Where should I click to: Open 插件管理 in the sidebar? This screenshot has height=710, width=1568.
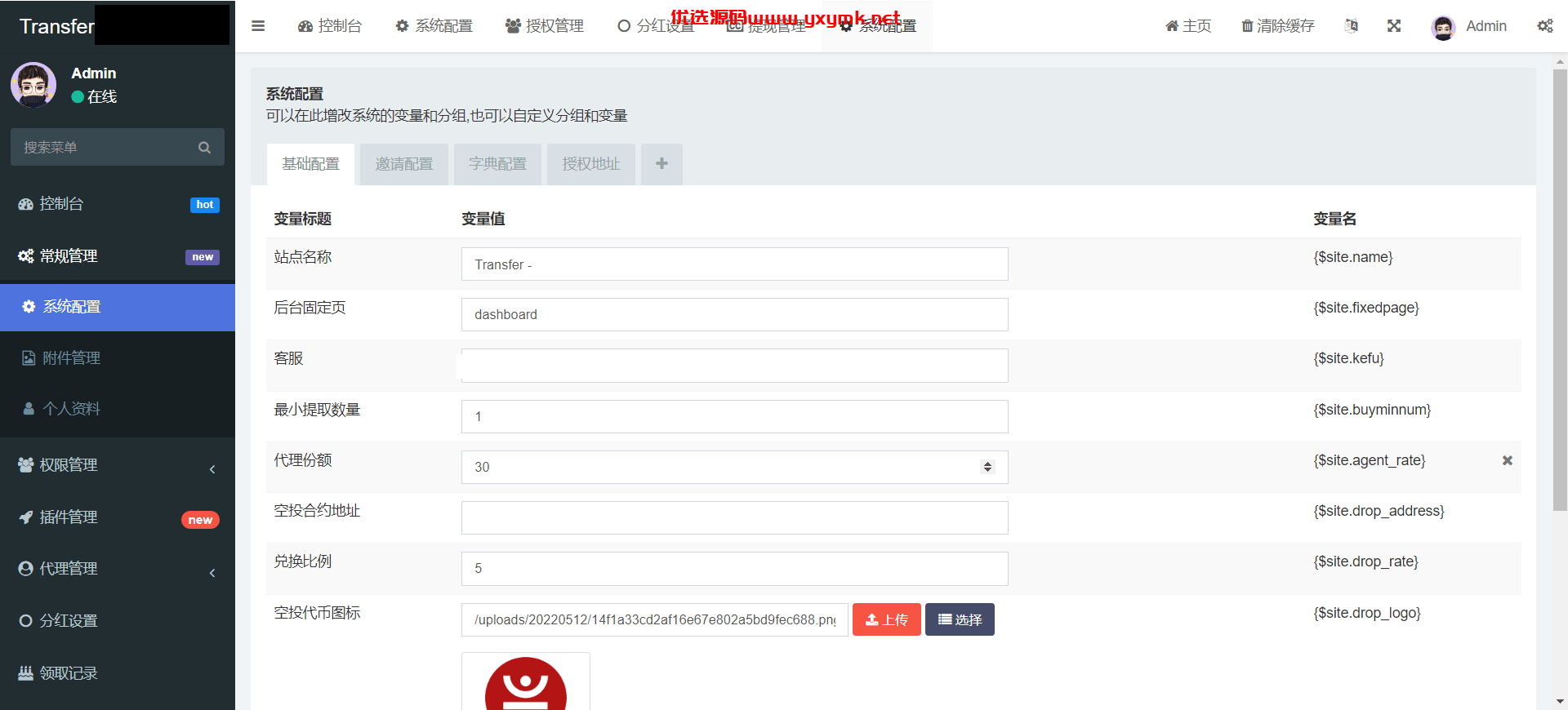point(118,517)
